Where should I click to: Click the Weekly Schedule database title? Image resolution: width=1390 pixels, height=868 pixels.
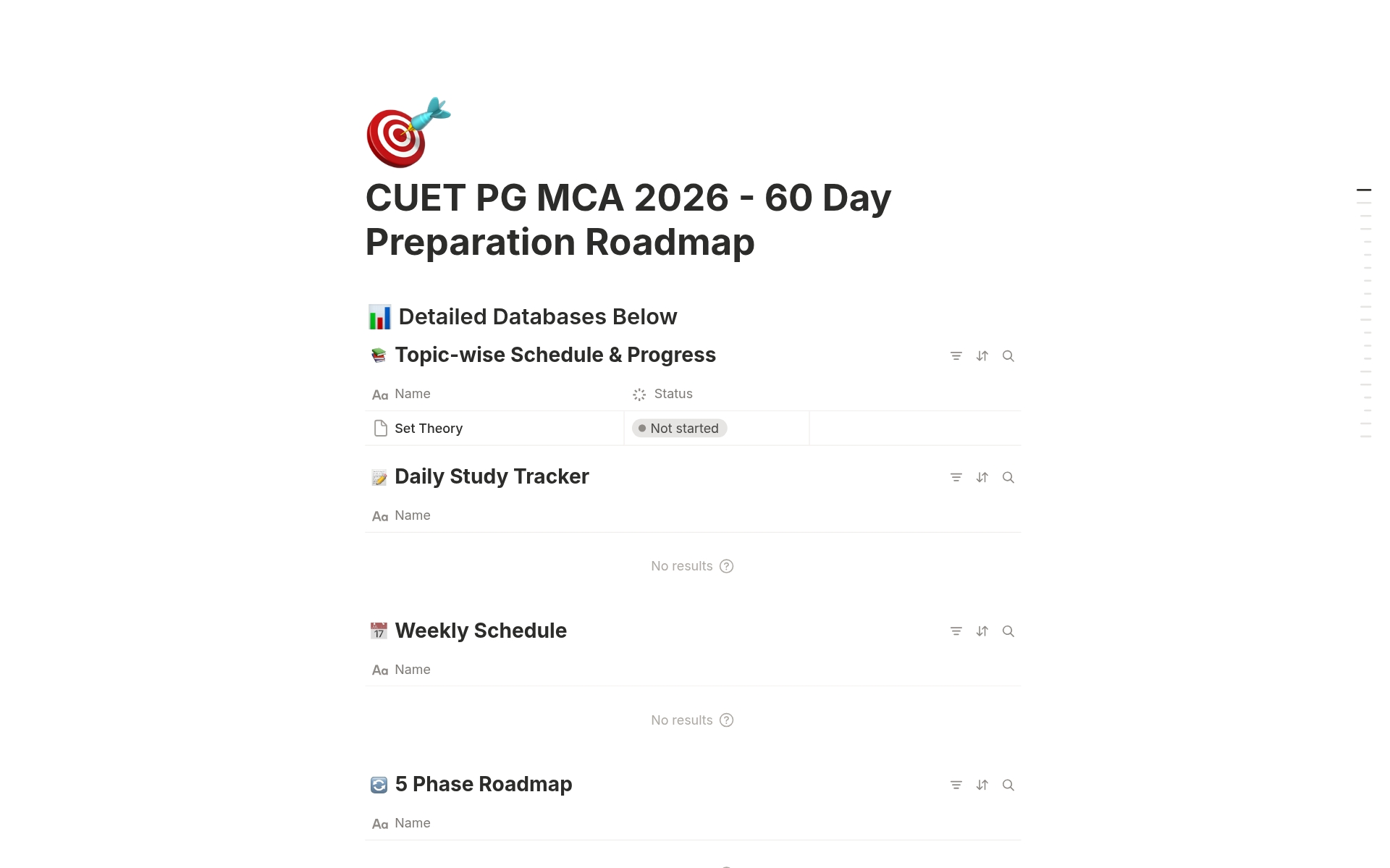point(480,631)
